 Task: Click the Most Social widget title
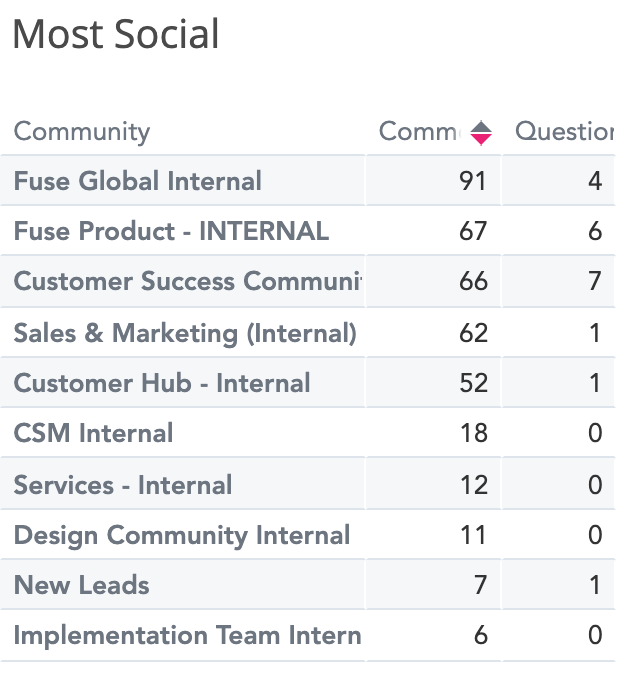[116, 35]
